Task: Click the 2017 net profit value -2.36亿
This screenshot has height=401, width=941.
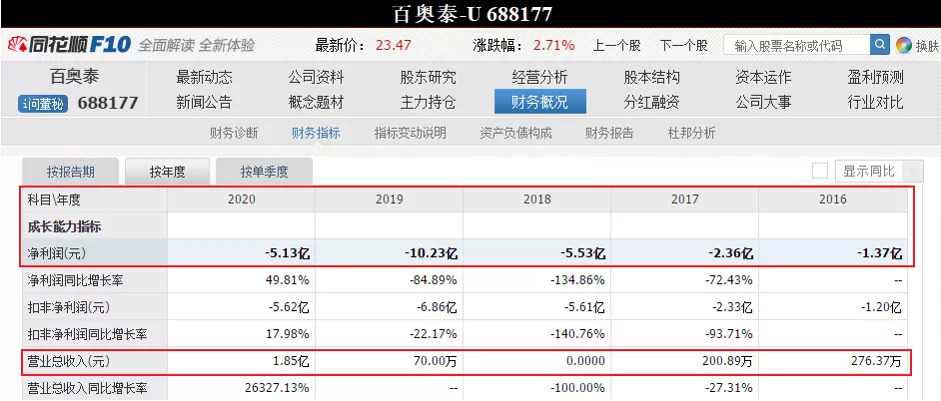Action: (x=730, y=254)
